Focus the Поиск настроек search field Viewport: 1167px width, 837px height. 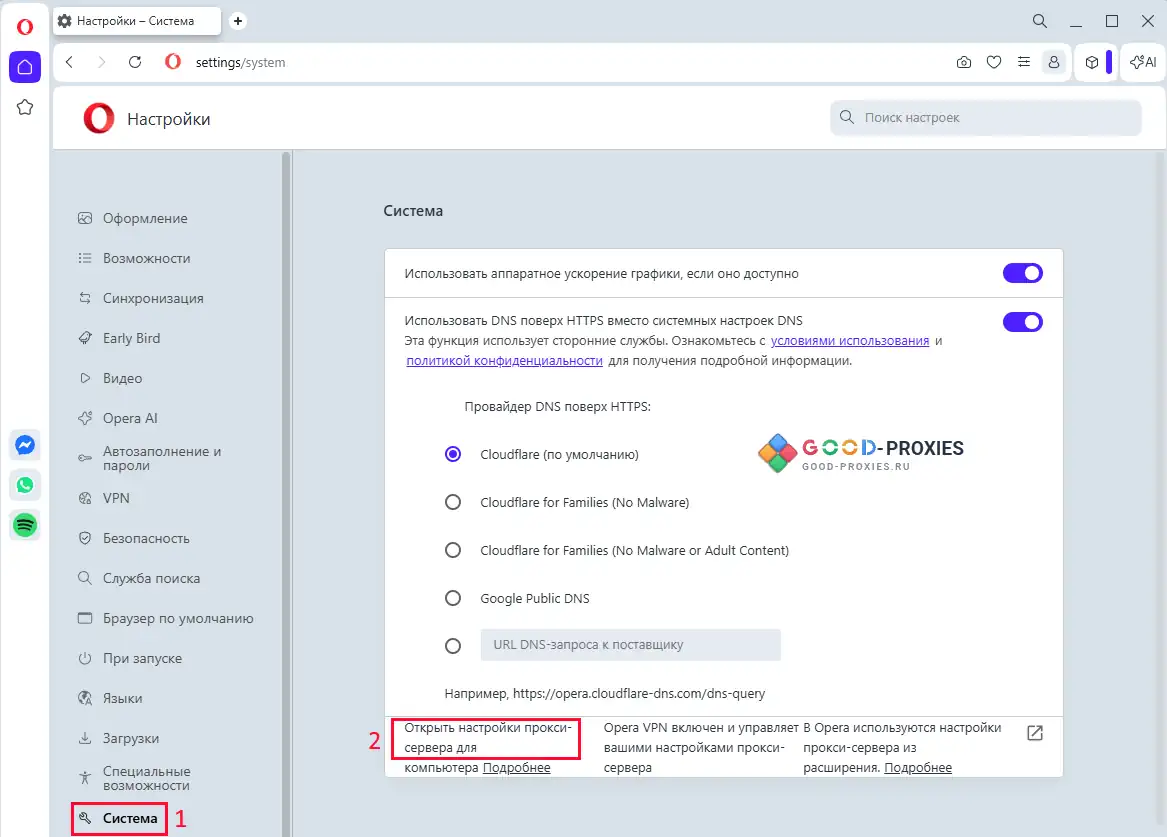tap(985, 118)
